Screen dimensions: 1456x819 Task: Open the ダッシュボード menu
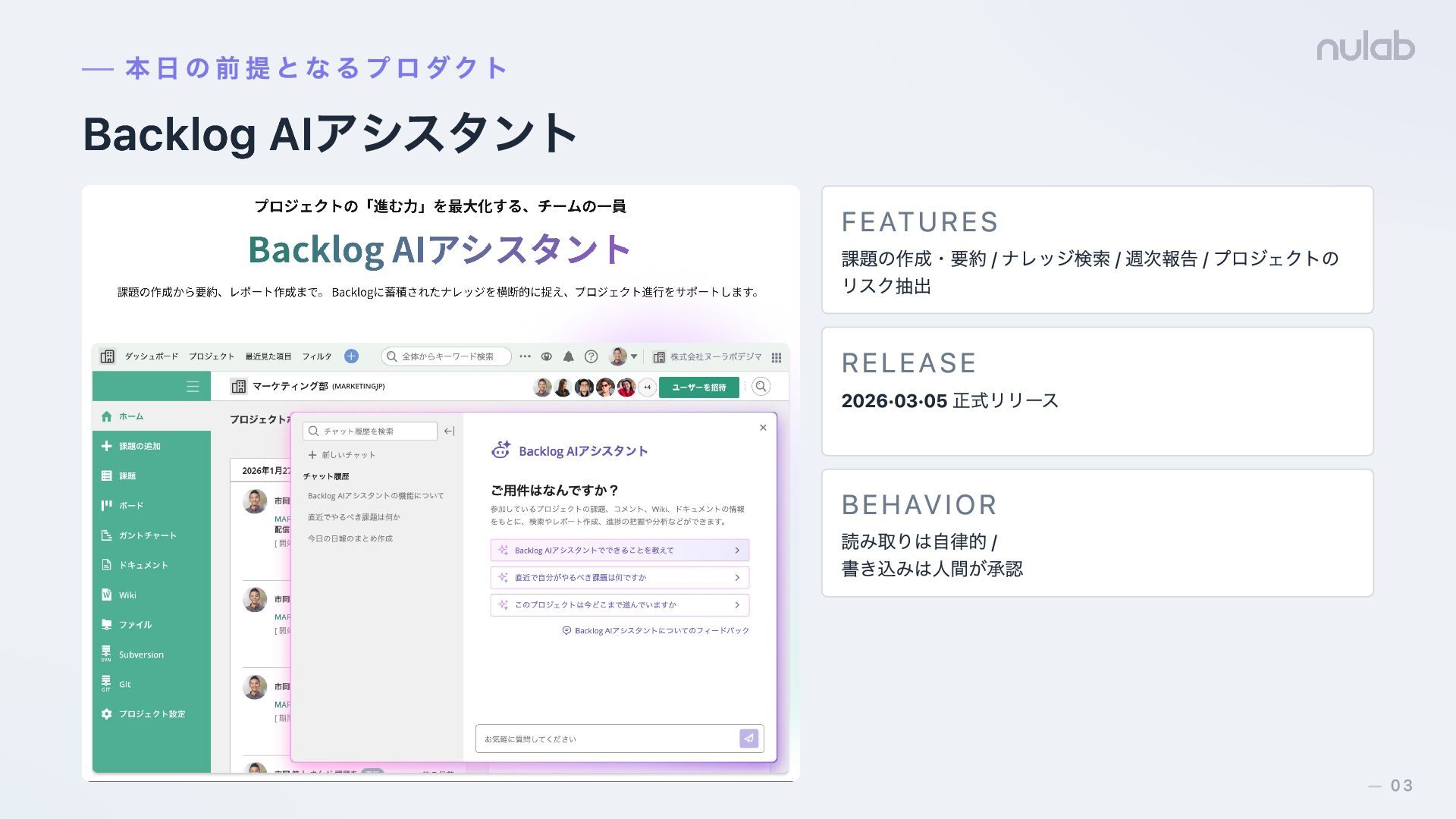point(151,356)
